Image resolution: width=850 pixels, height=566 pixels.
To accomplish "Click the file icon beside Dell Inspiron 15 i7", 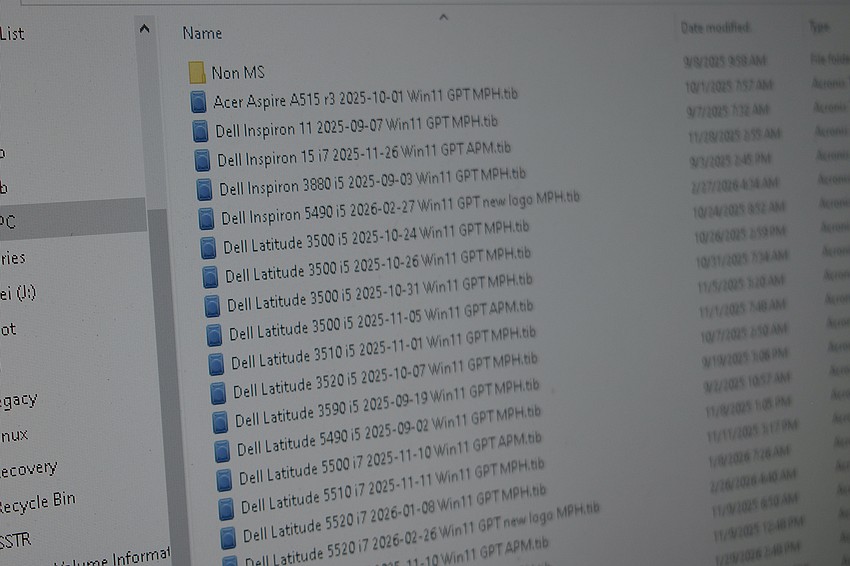I will pos(202,160).
